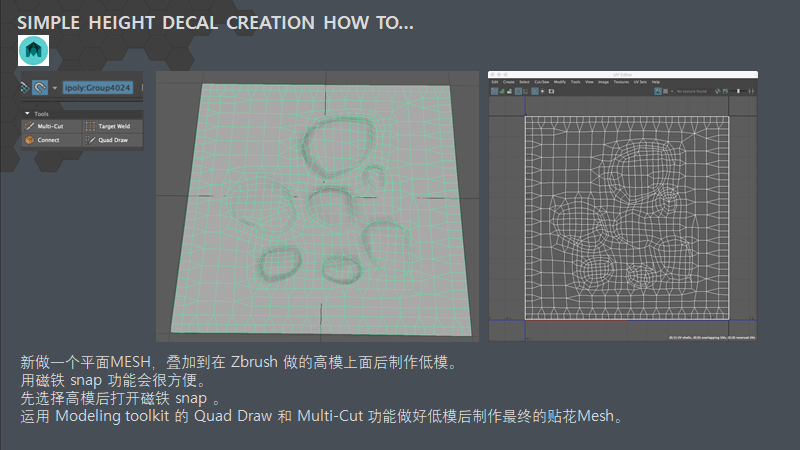Viewport: 800px width, 450px height.
Task: Click the ipoly:Group4024 live surface field
Action: pos(100,87)
